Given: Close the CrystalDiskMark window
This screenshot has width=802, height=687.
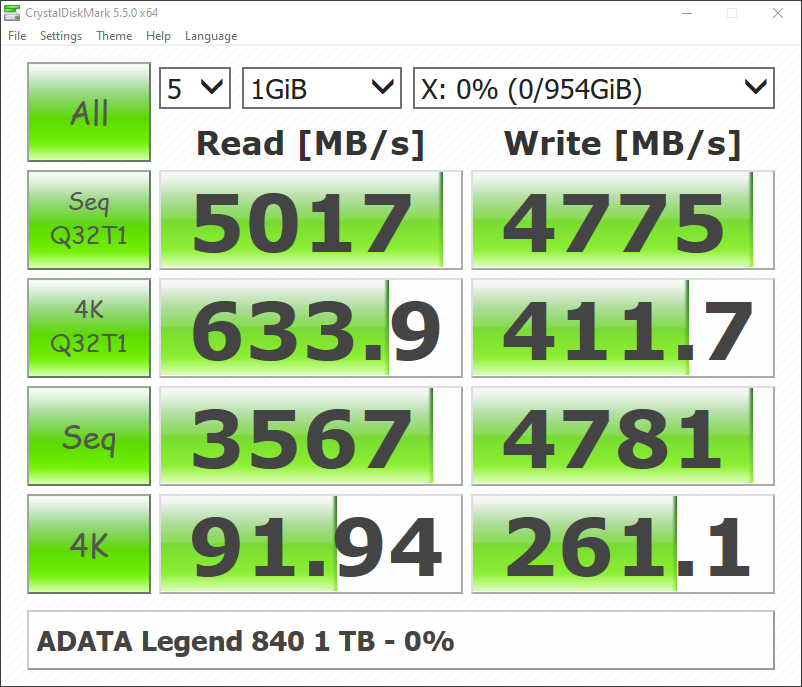Looking at the screenshot, I should pyautogui.click(x=778, y=13).
